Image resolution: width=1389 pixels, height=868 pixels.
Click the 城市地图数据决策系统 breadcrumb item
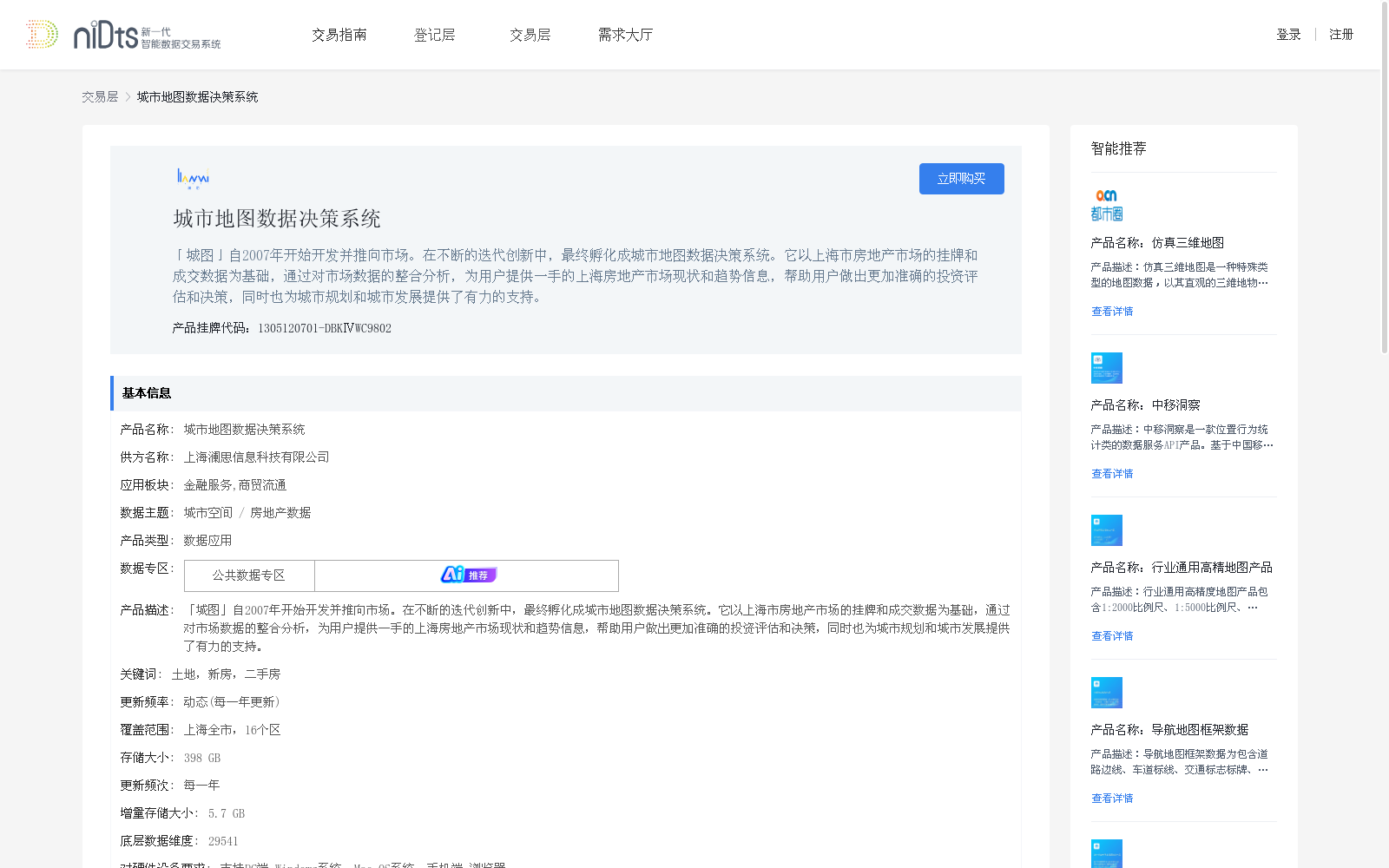point(197,97)
